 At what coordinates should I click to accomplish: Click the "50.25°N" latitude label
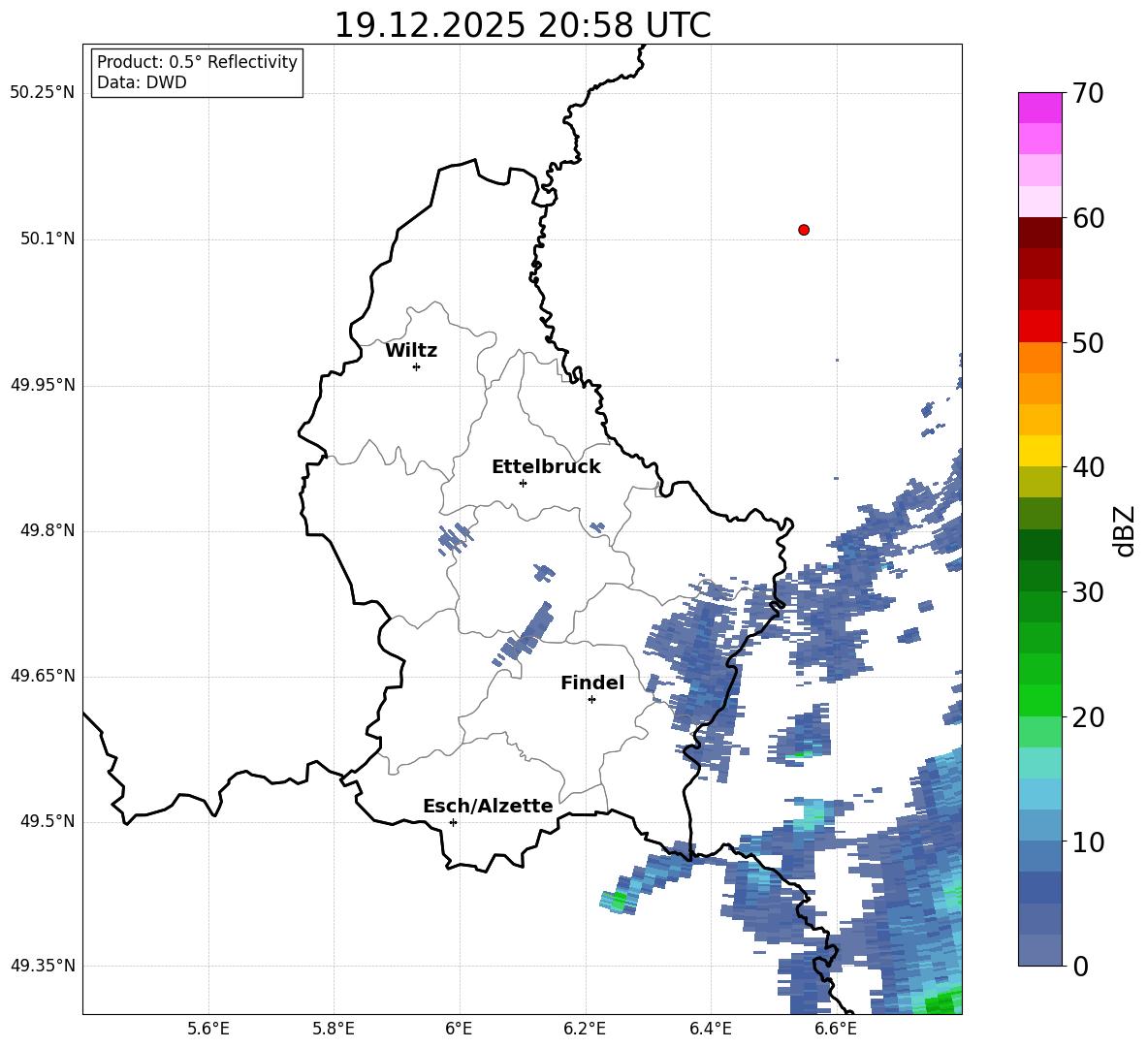43,93
